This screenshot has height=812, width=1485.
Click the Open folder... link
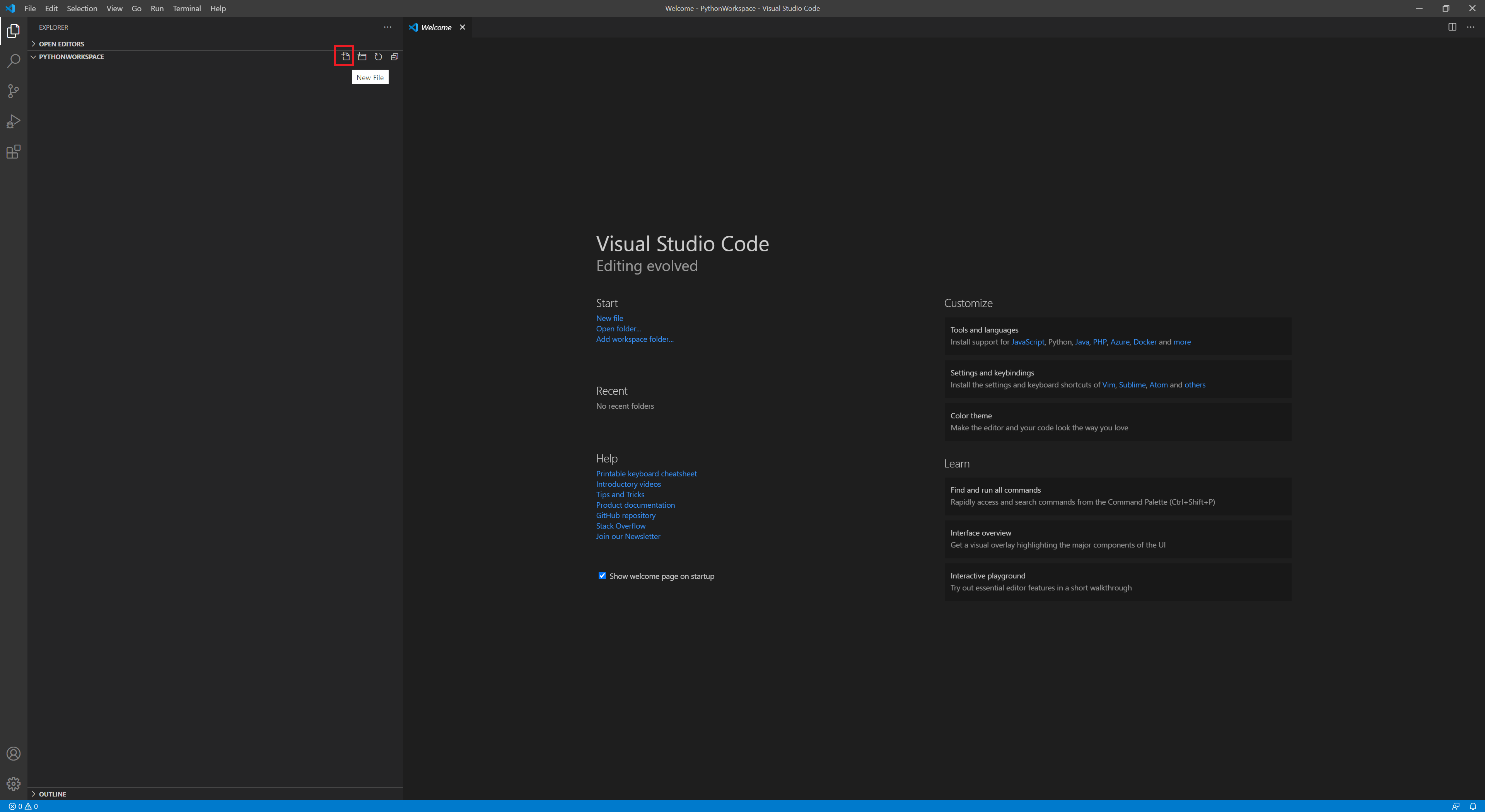coord(618,329)
